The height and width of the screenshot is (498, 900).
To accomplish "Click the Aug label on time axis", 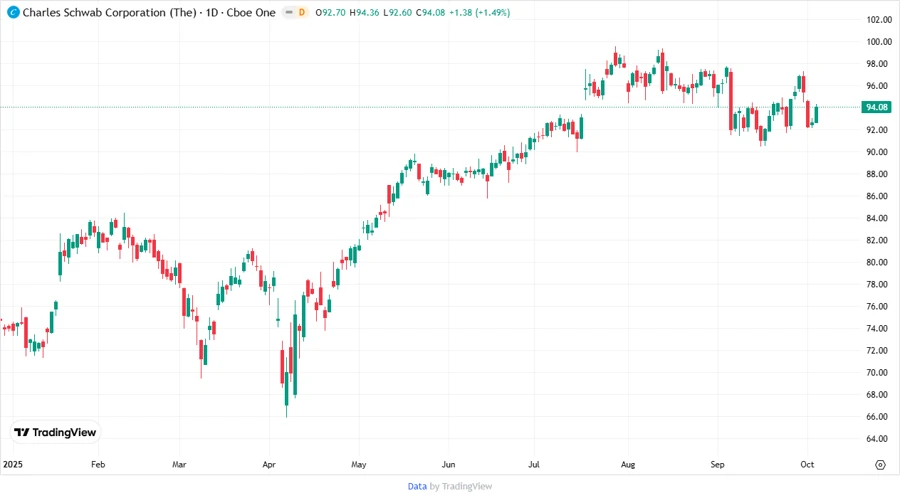I will click(x=628, y=465).
